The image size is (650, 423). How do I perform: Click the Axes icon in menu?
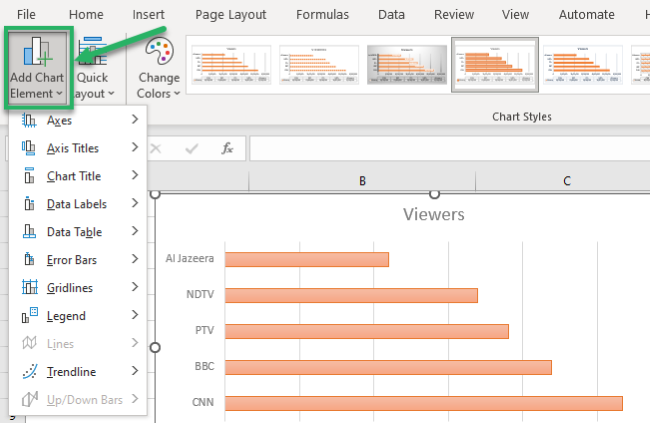[29, 120]
